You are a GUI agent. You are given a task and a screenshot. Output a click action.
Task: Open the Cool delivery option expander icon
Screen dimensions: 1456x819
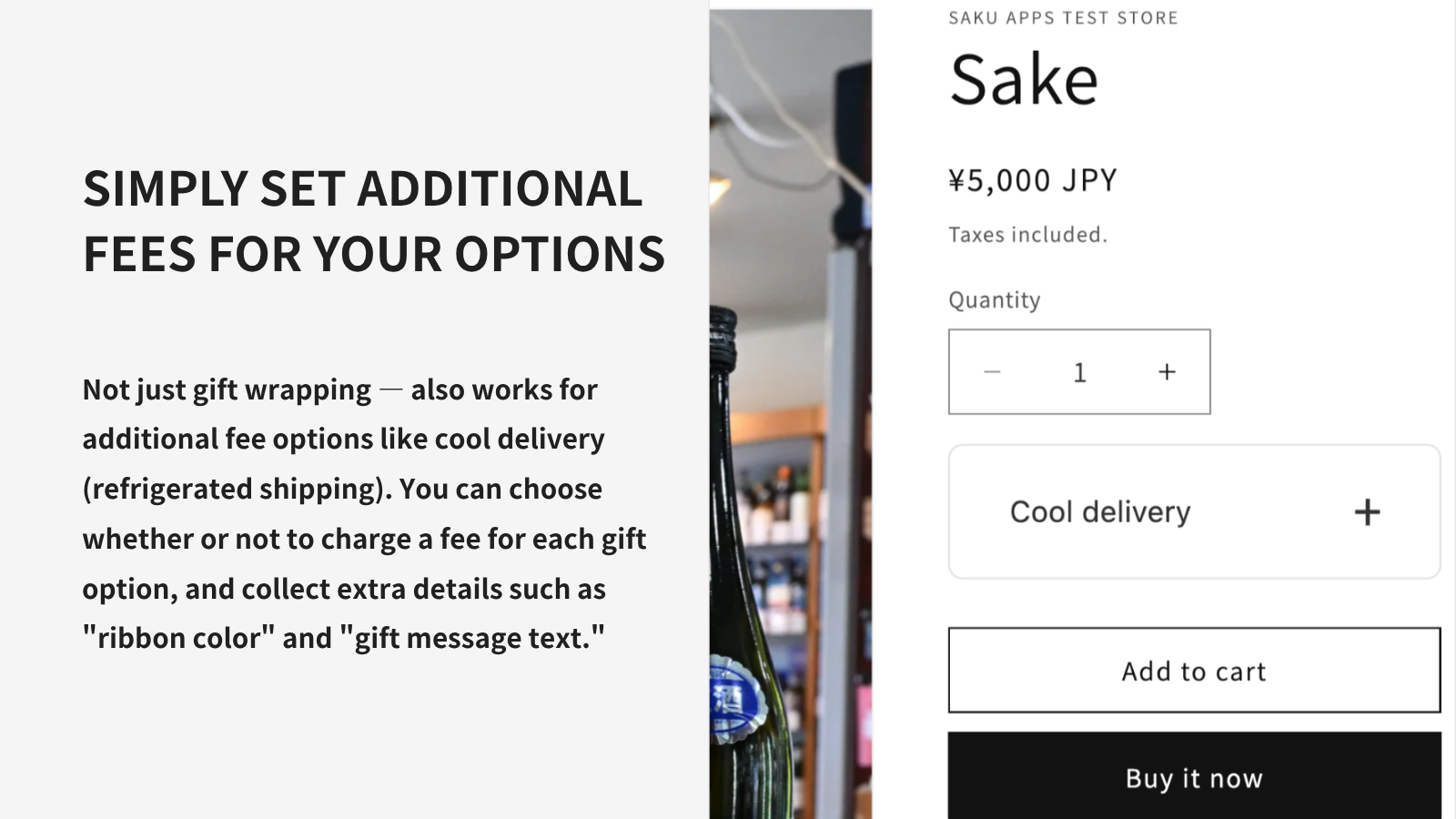click(x=1366, y=511)
